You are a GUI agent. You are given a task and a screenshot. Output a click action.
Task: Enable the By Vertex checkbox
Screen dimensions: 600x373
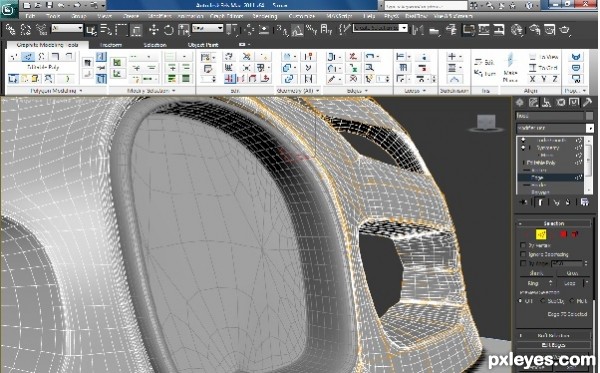(x=523, y=245)
